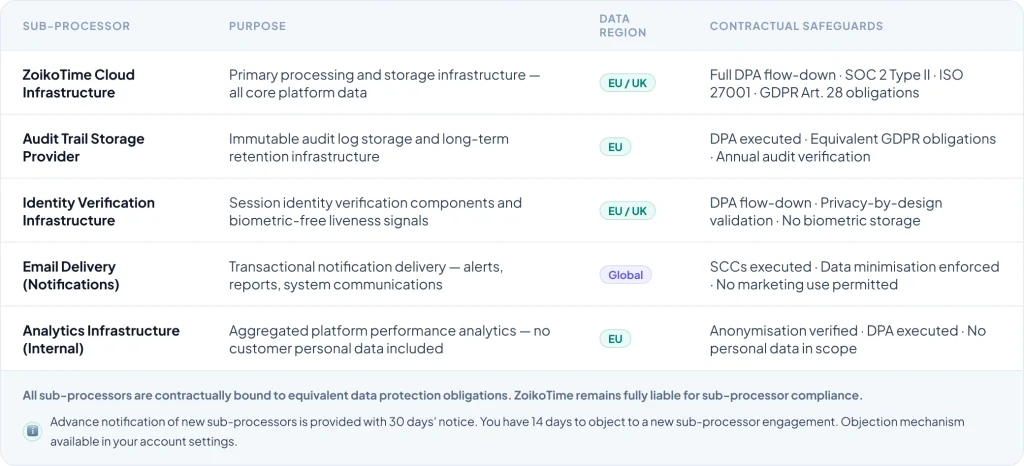Click the Audit Trail Storage Provider name
This screenshot has height=466, width=1024.
pos(83,147)
